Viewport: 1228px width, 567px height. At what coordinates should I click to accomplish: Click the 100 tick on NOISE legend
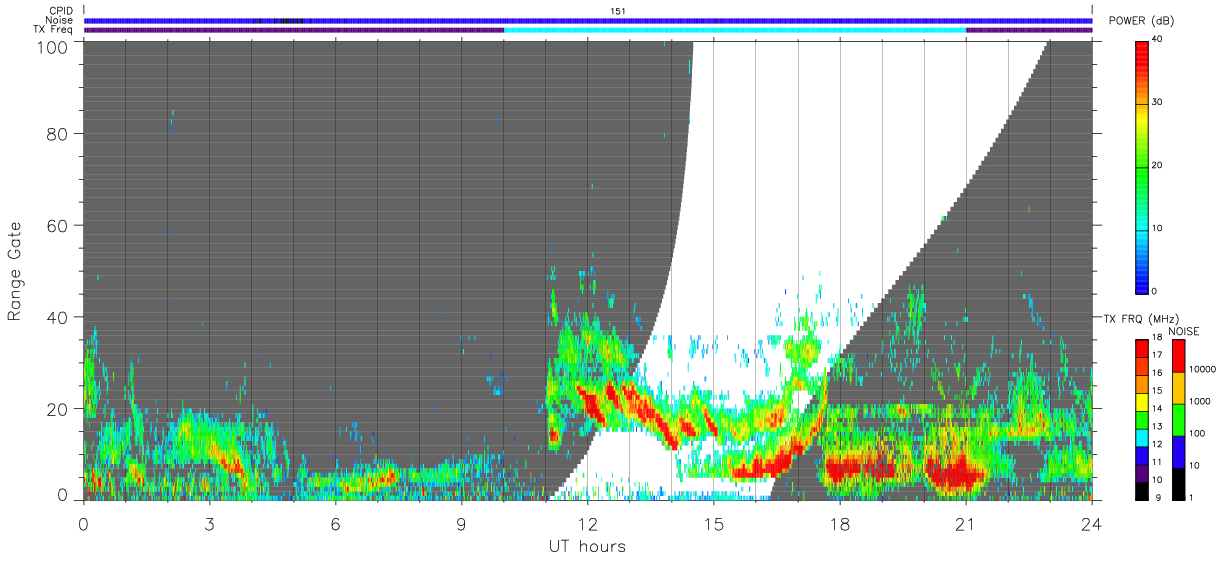(x=1197, y=434)
